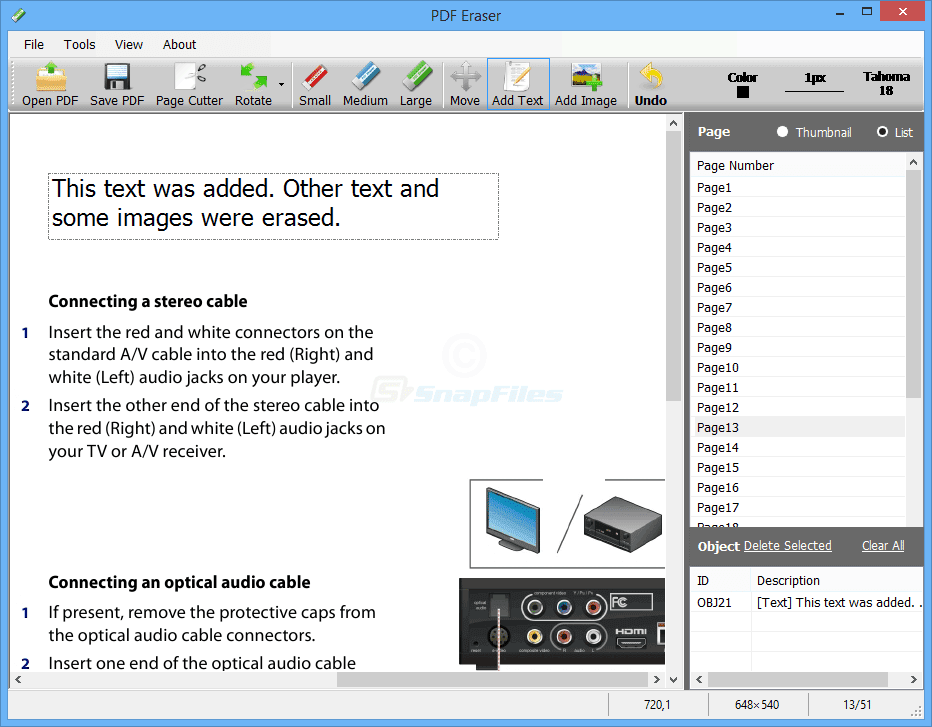Select Page14 in the page list
This screenshot has height=727, width=932.
tap(798, 448)
